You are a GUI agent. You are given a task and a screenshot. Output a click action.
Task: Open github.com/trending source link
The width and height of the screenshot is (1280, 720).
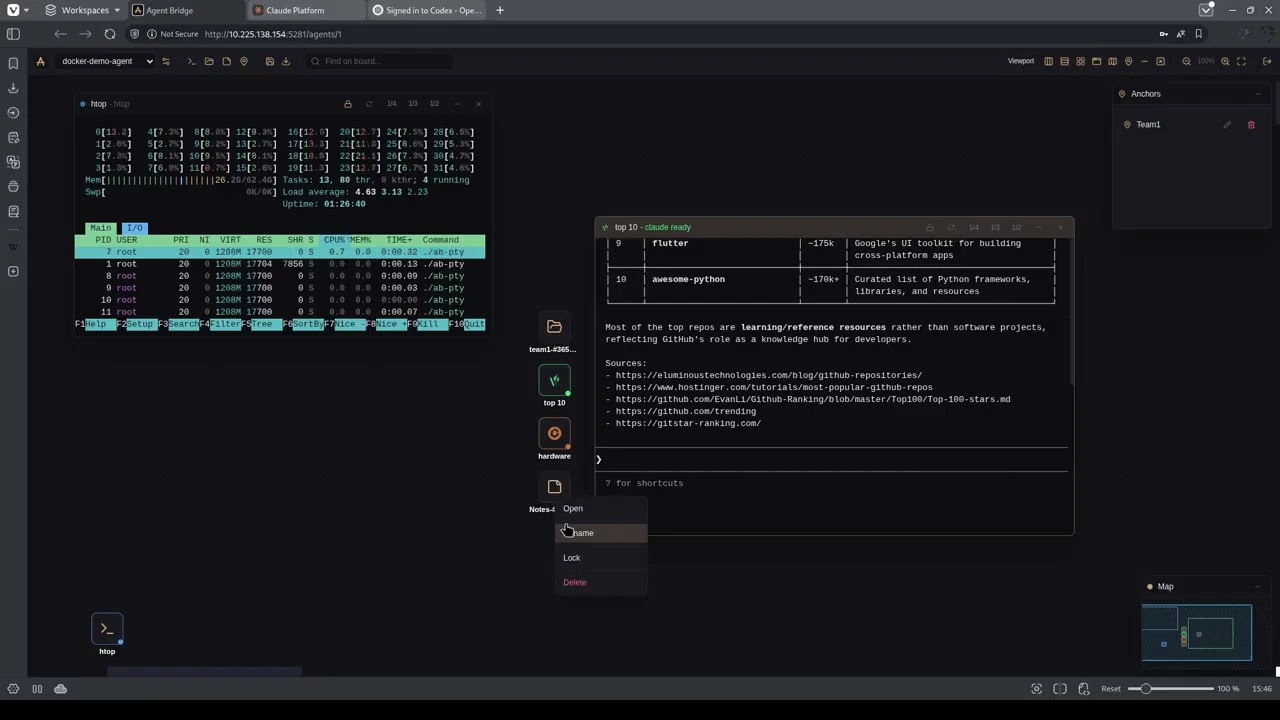tap(685, 411)
